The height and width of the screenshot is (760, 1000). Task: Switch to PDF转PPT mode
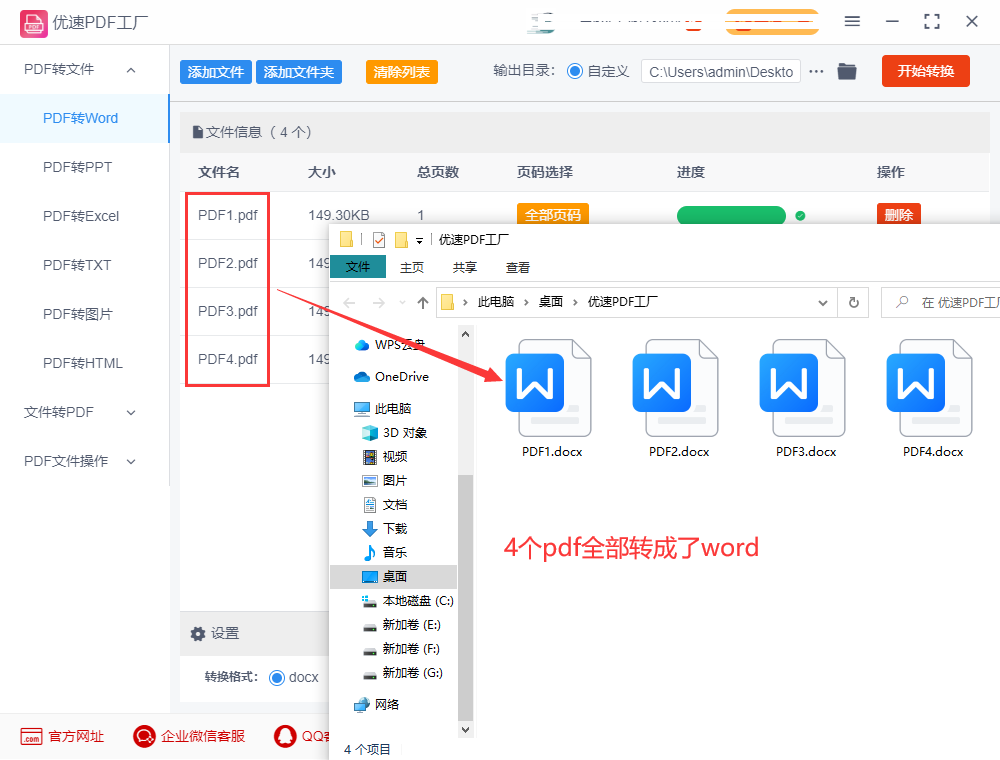coord(77,168)
